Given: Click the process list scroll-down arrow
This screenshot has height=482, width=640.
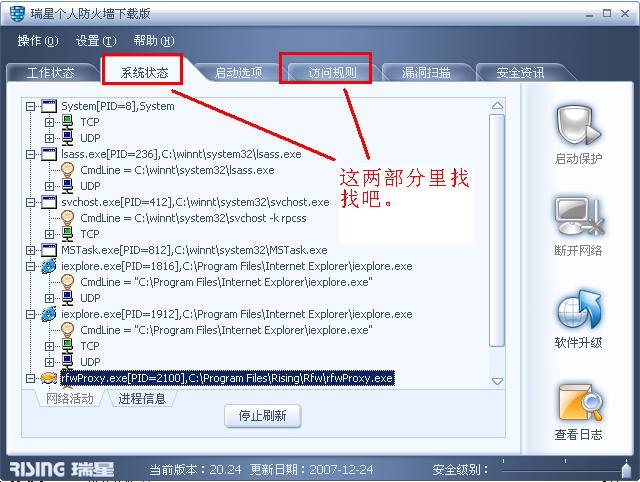Looking at the screenshot, I should click(497, 381).
